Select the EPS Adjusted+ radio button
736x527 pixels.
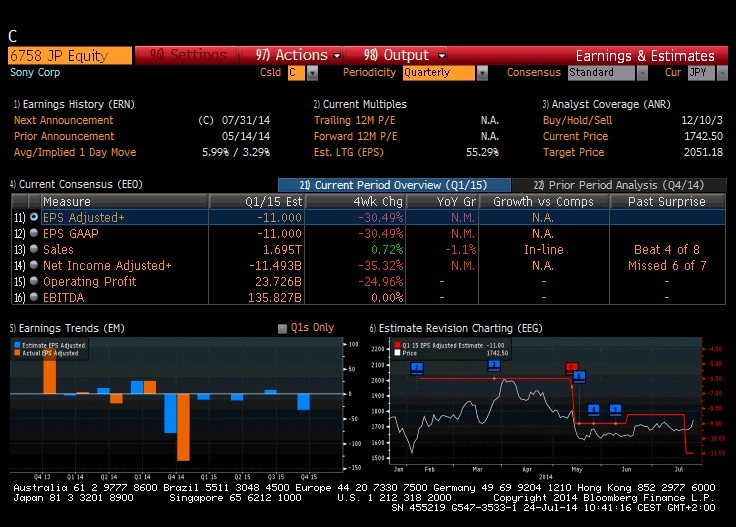click(x=34, y=217)
